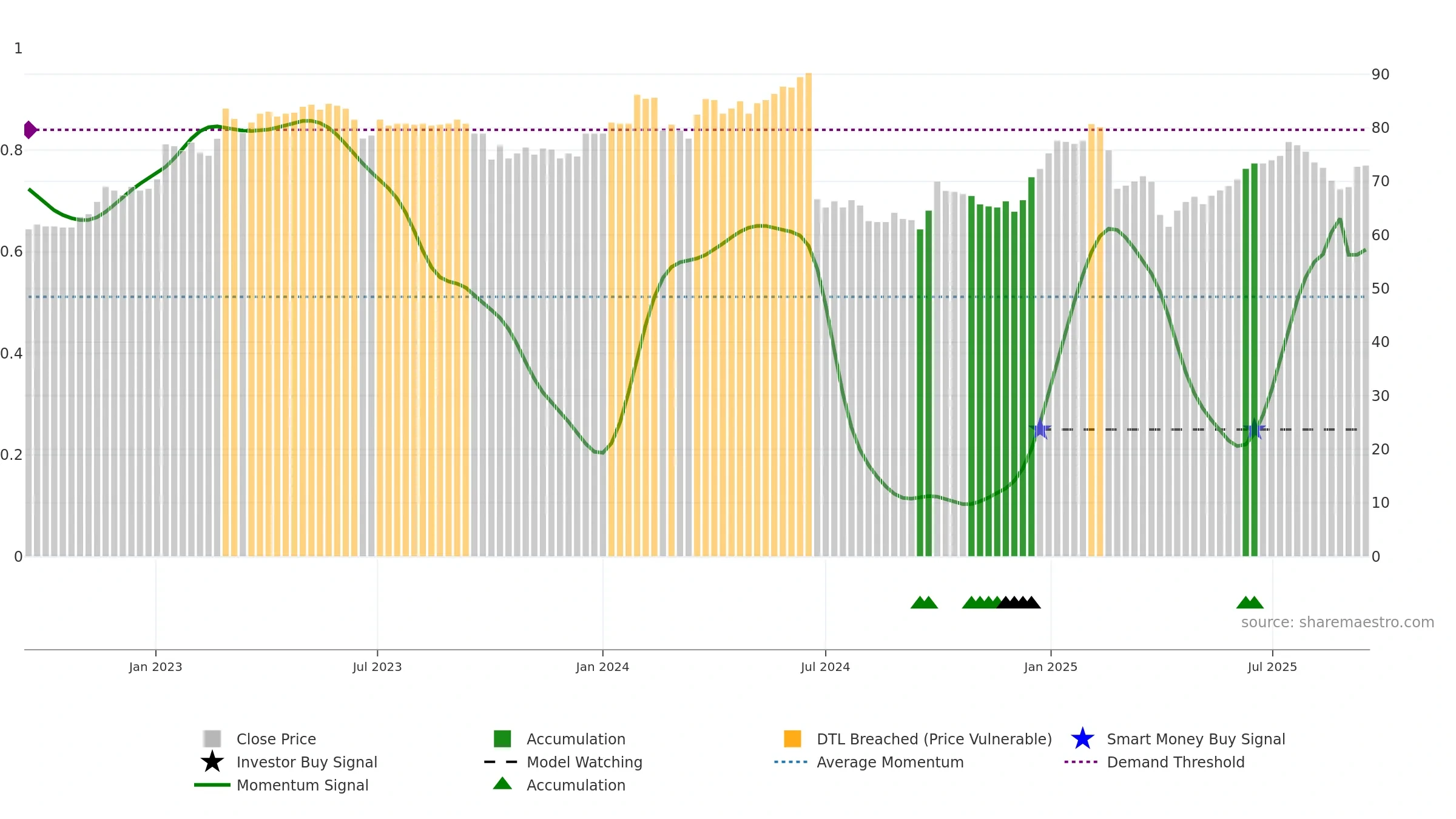Click the green Accumulation square legend swatch
The image size is (1456, 819).
click(502, 739)
